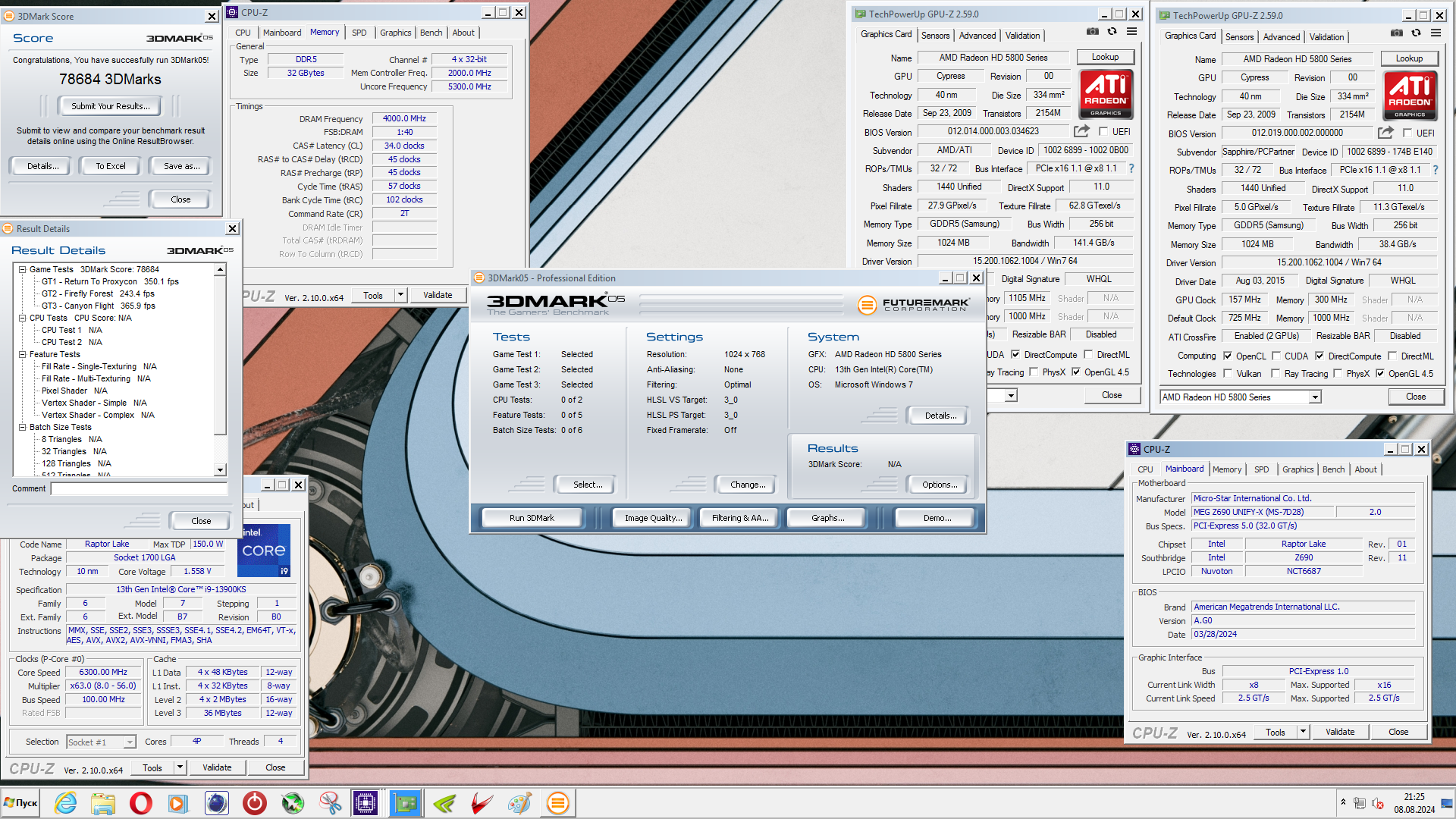Open hamburger menu in left GPU-Z
This screenshot has width=1456, height=819.
click(x=1131, y=32)
